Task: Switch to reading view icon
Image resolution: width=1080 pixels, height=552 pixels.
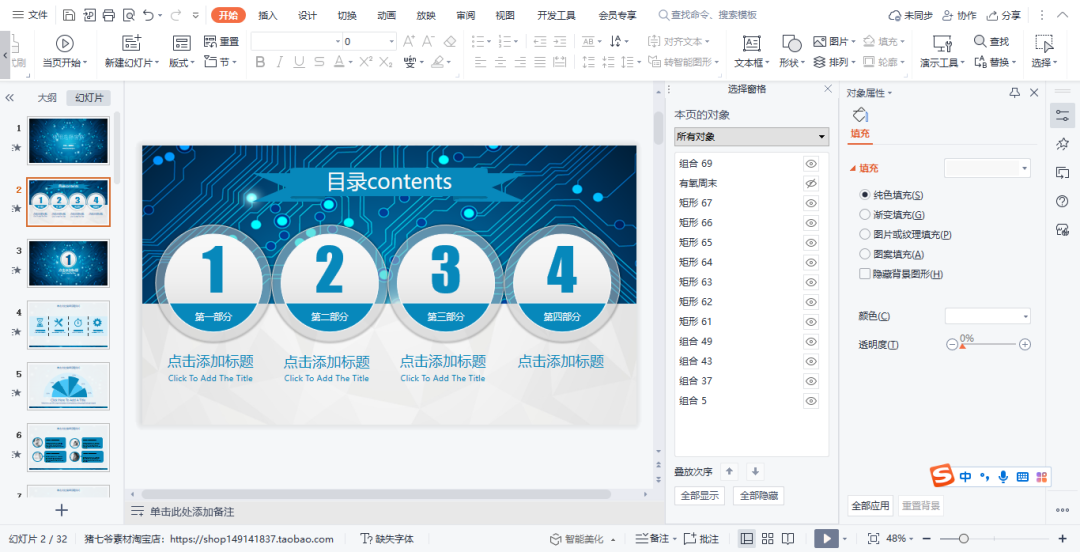Action: tap(788, 538)
